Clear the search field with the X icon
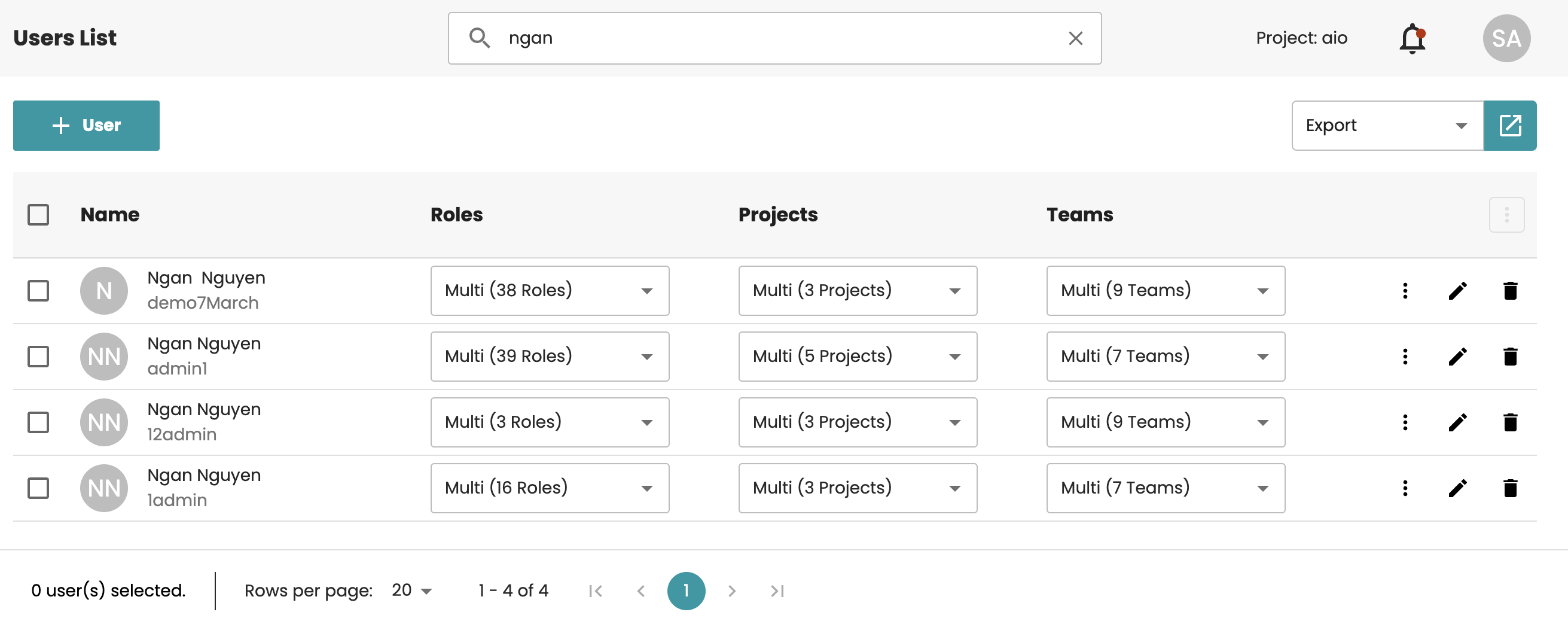This screenshot has height=621, width=1568. (1075, 39)
